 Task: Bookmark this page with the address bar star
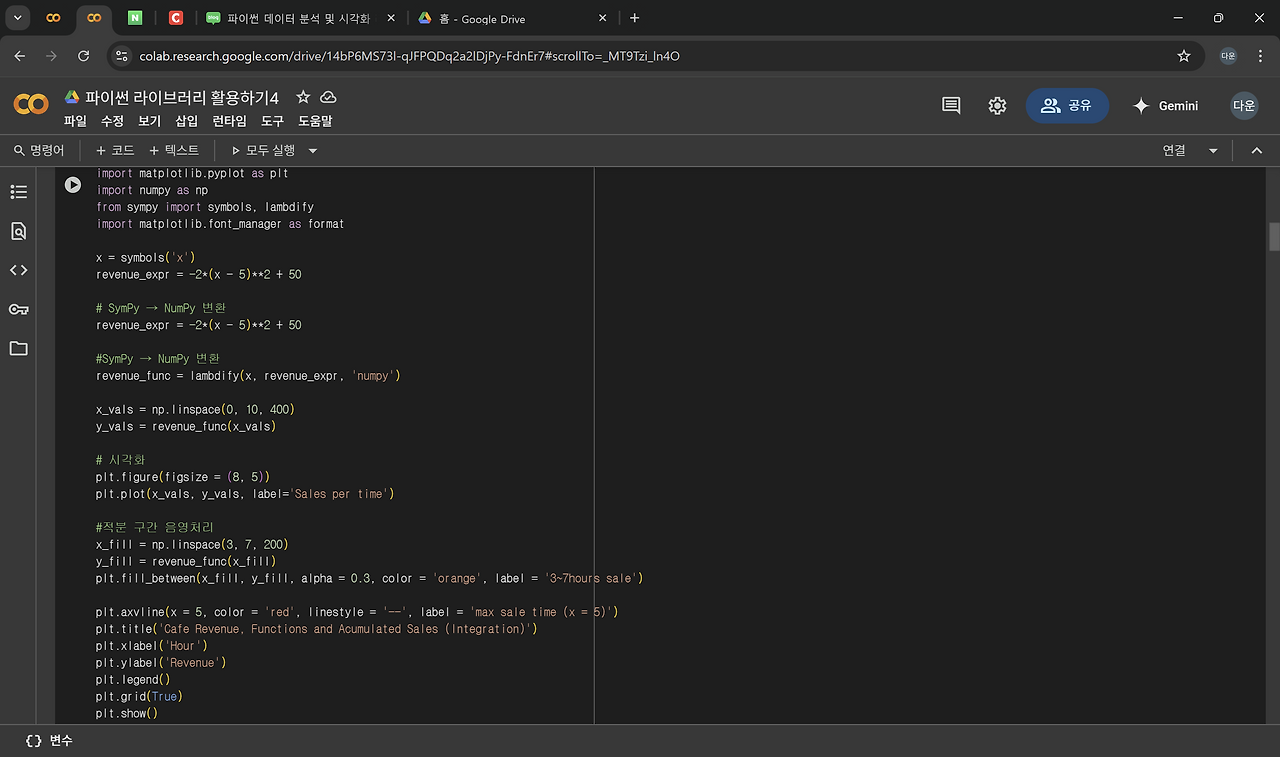tap(1184, 56)
